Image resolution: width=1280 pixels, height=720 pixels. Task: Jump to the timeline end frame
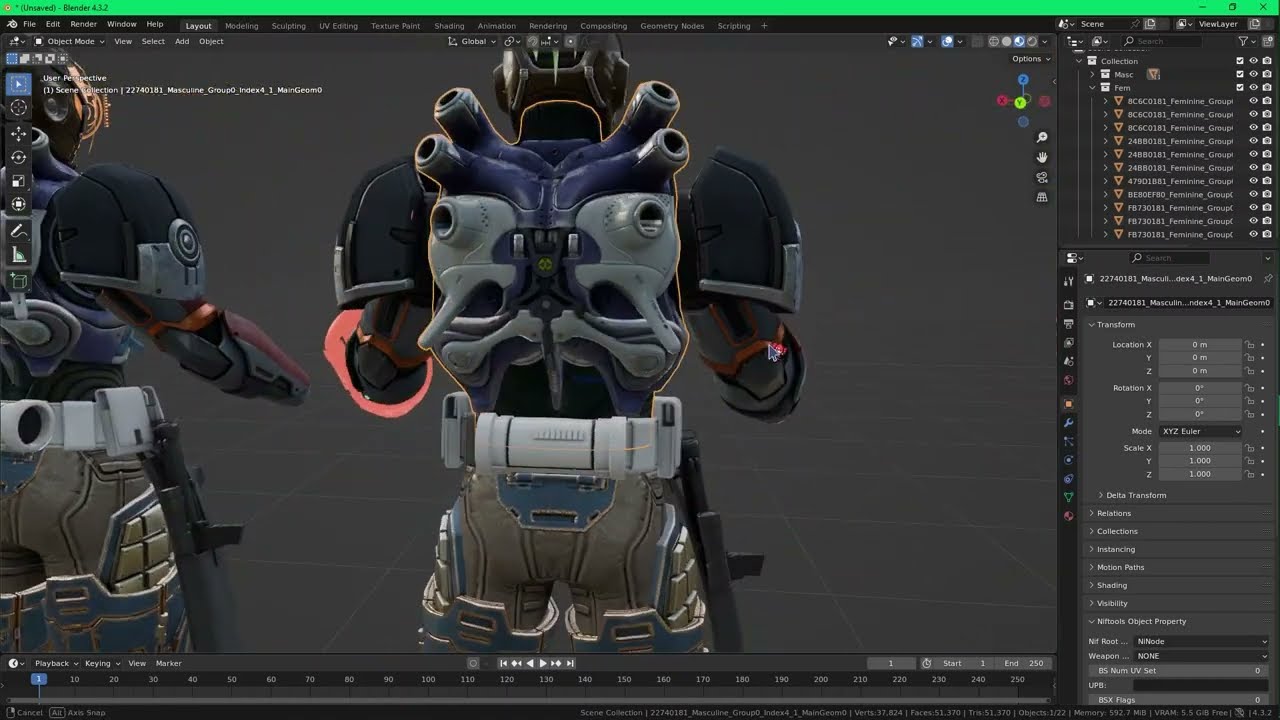(570, 663)
